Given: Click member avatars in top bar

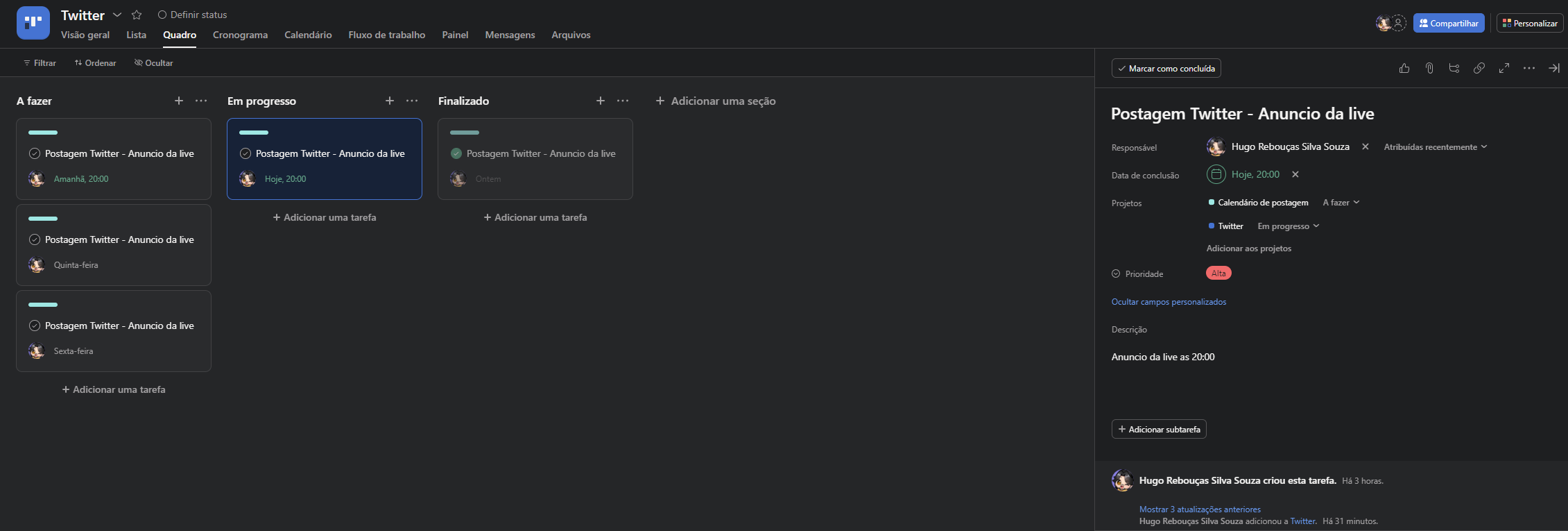Looking at the screenshot, I should [x=1391, y=23].
